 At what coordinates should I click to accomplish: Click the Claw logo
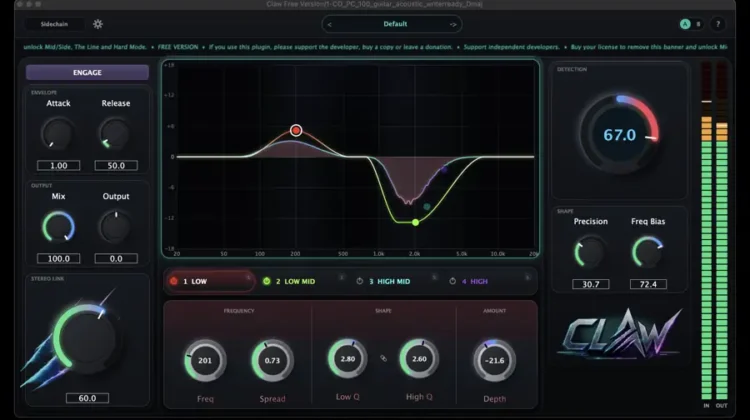621,334
